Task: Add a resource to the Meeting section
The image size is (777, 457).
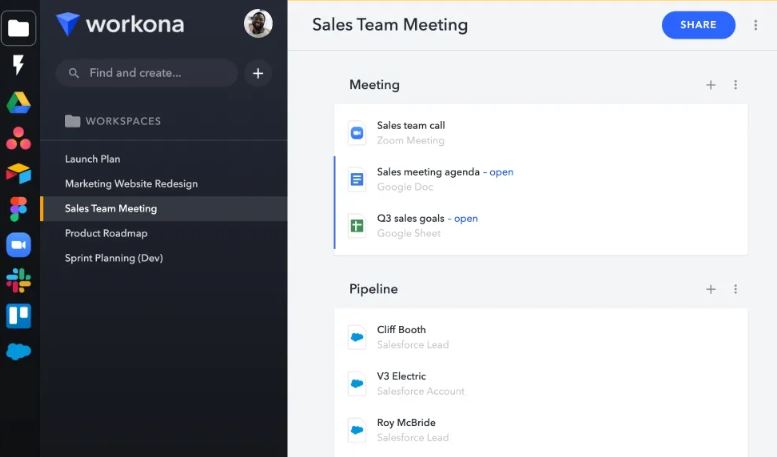Action: (711, 85)
